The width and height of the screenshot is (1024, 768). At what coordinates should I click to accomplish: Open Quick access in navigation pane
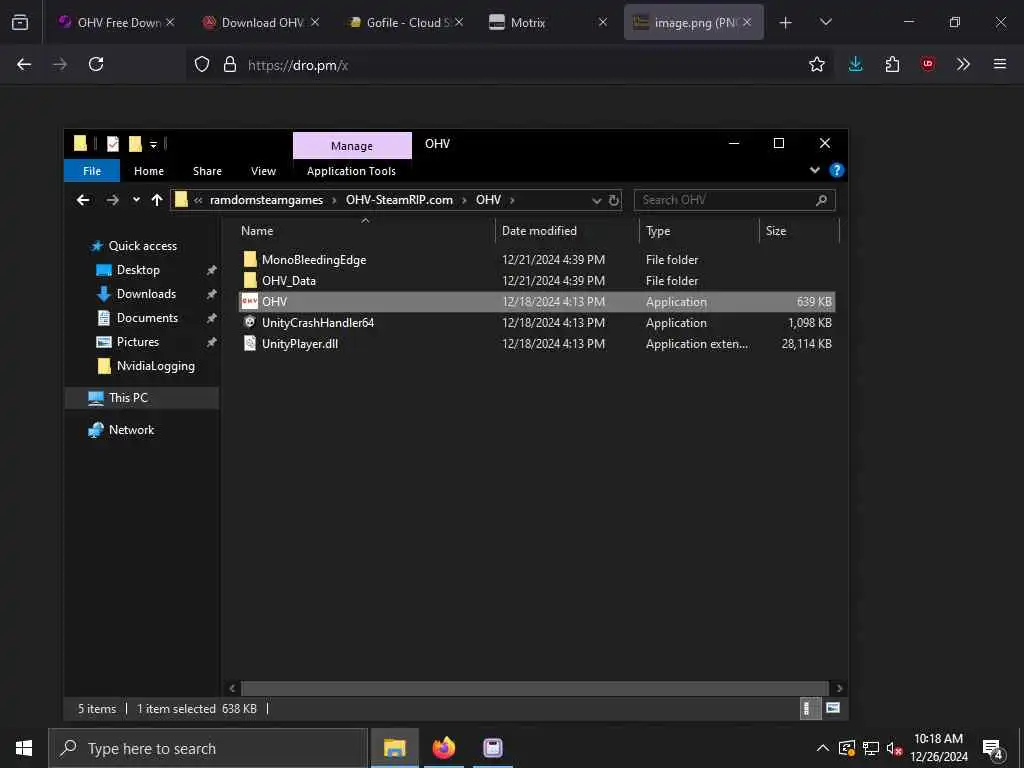pos(142,246)
